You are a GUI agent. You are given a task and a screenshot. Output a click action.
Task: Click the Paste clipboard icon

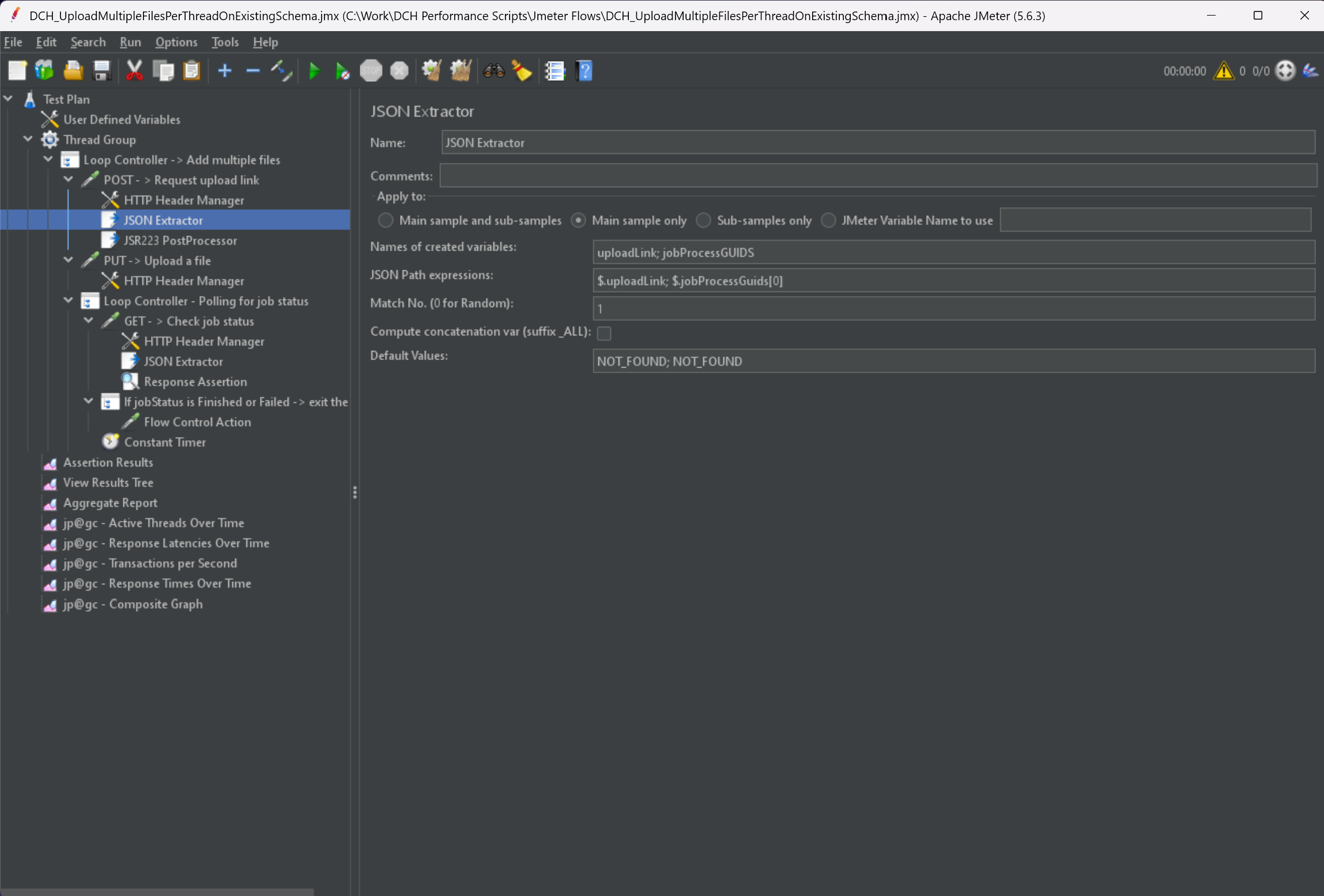pos(191,71)
